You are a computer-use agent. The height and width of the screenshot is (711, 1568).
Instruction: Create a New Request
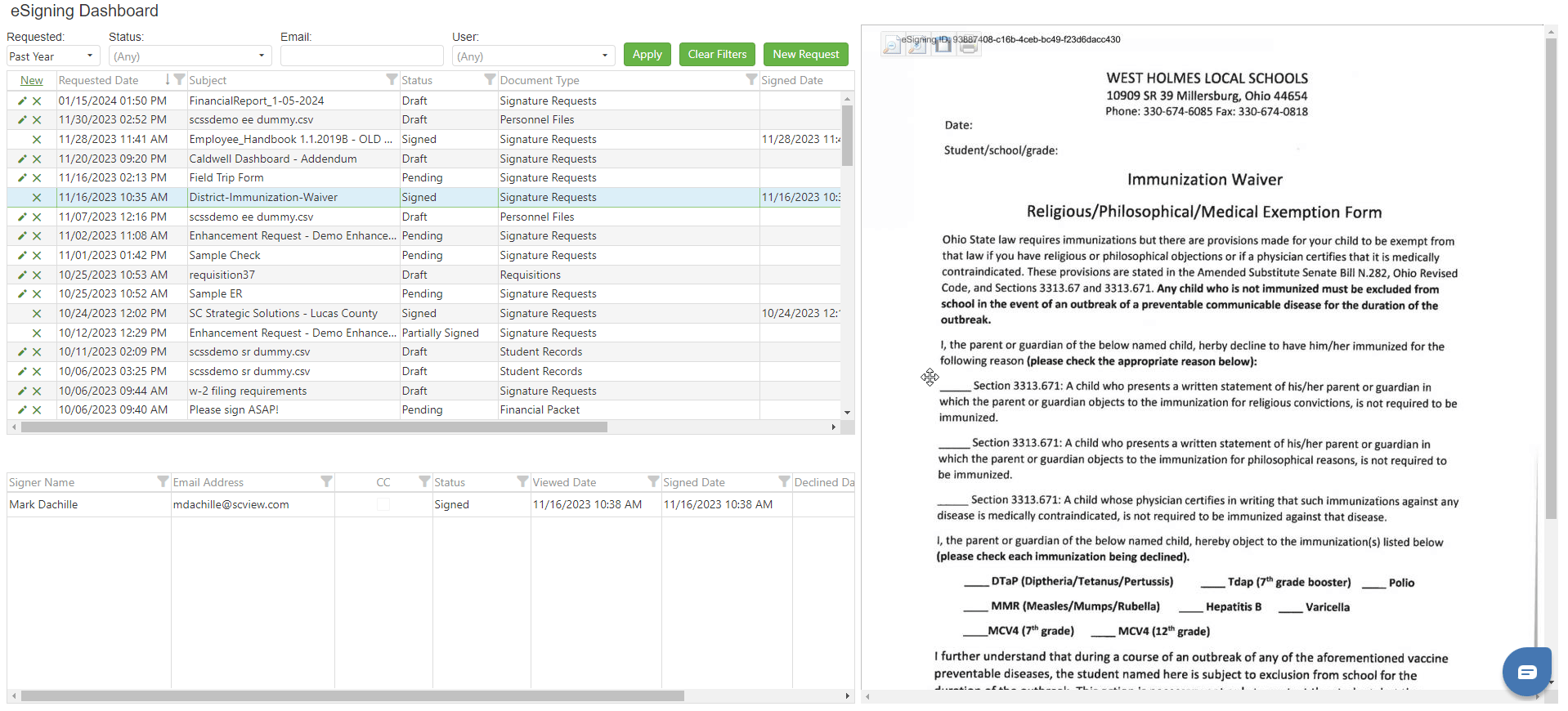[806, 54]
